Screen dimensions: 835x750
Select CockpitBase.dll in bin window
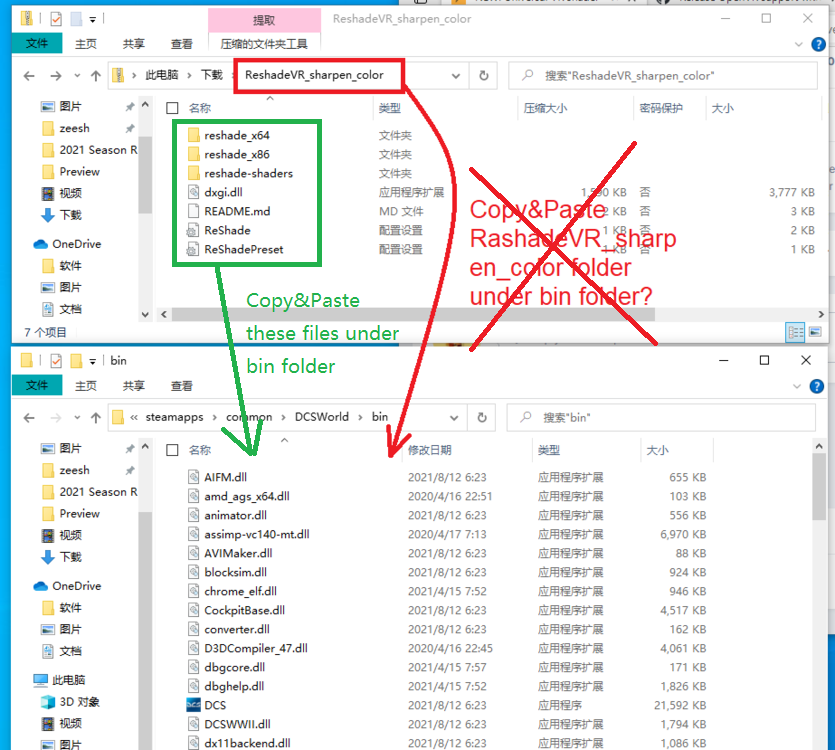coord(244,610)
